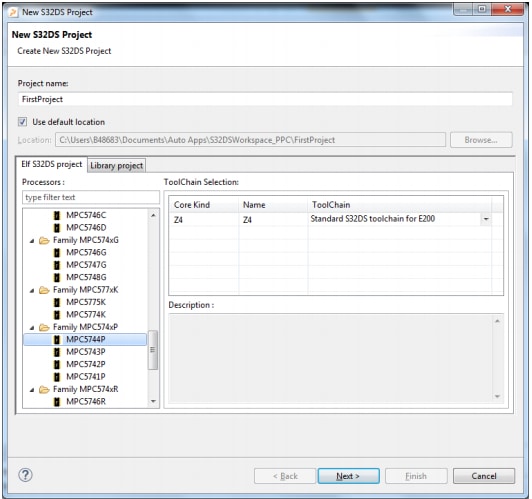Collapse the Family MPC574xG tree node
532x499 pixels.
32,241
